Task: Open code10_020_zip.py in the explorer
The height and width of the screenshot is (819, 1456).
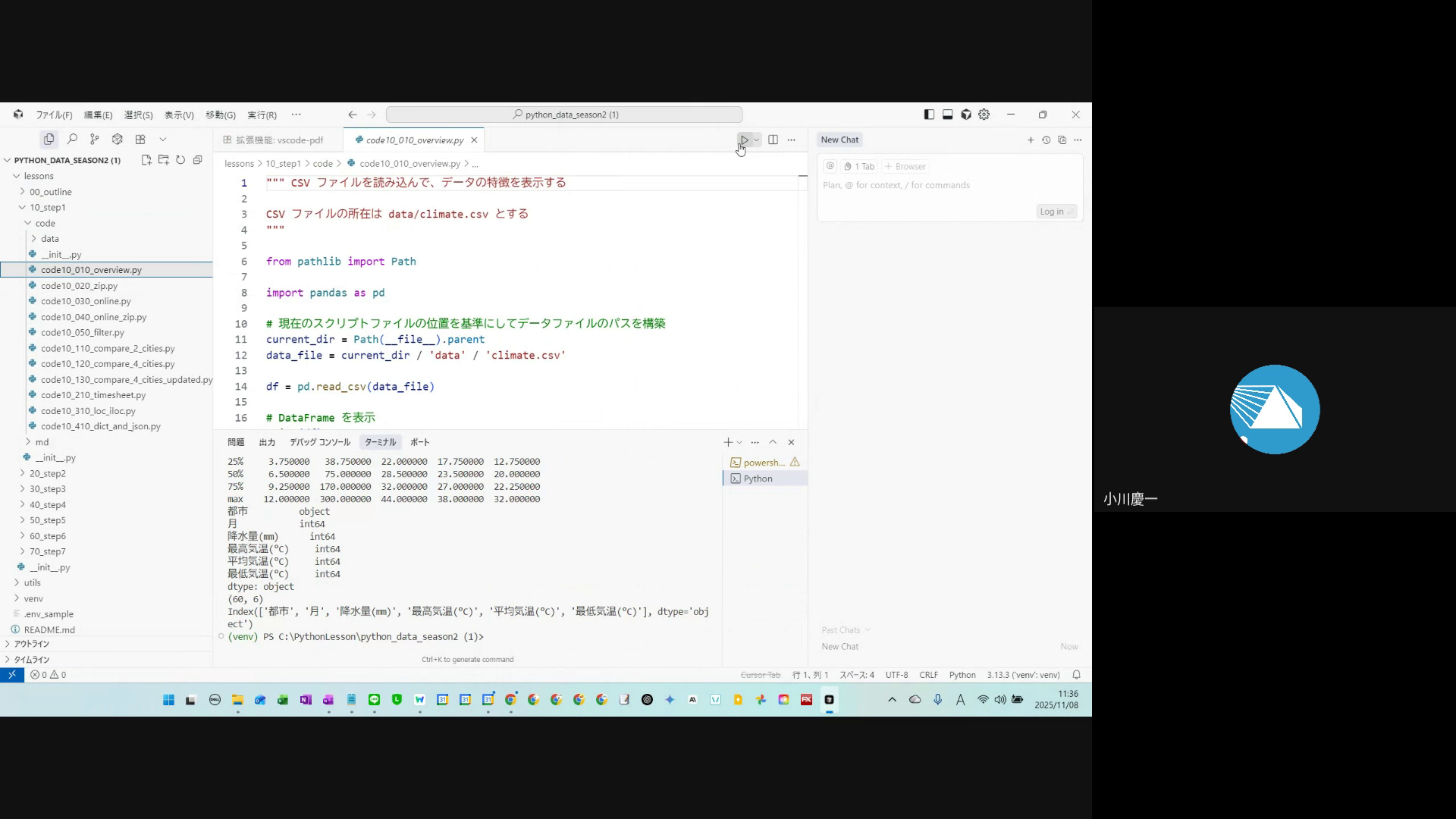Action: [79, 286]
